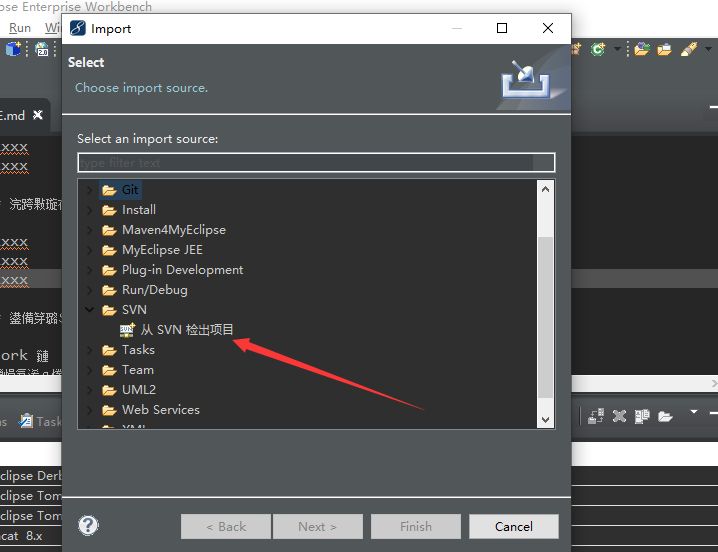Click the Maven4MyEclipse folder icon
Image resolution: width=718 pixels, height=552 pixels.
tap(109, 230)
